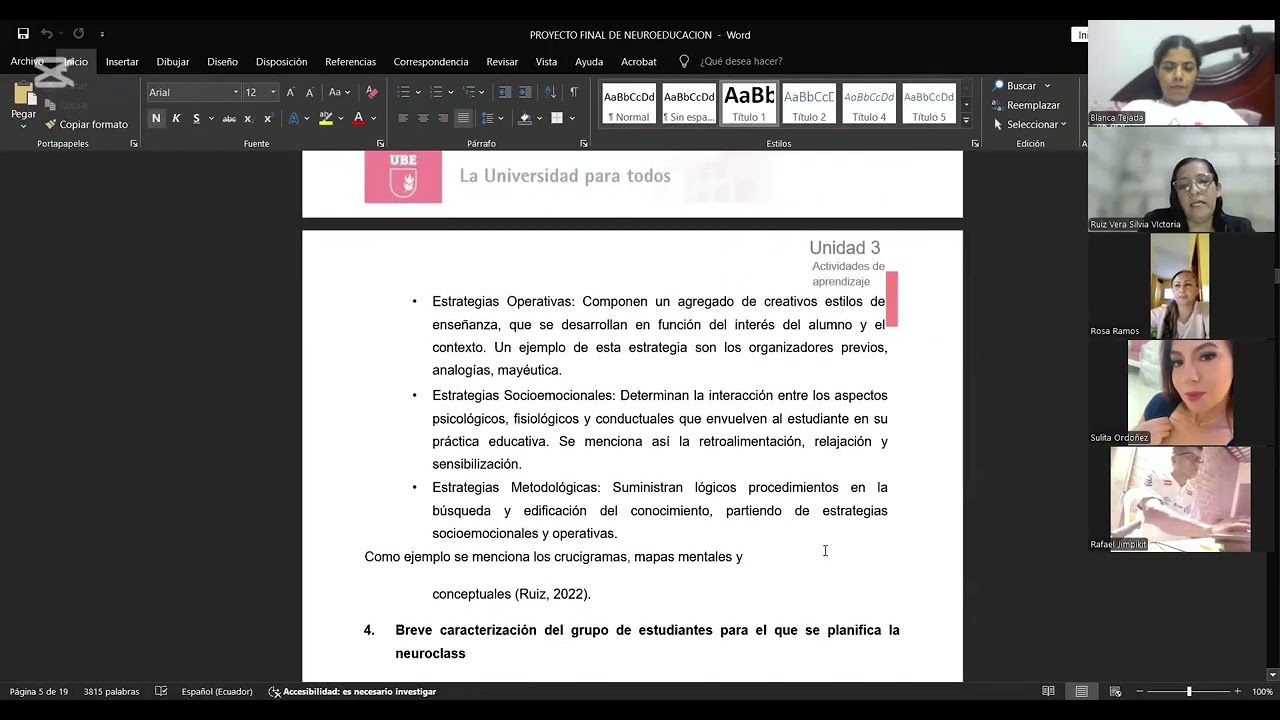Switch to web layout view in status bar
The image size is (1280, 720).
1115,691
